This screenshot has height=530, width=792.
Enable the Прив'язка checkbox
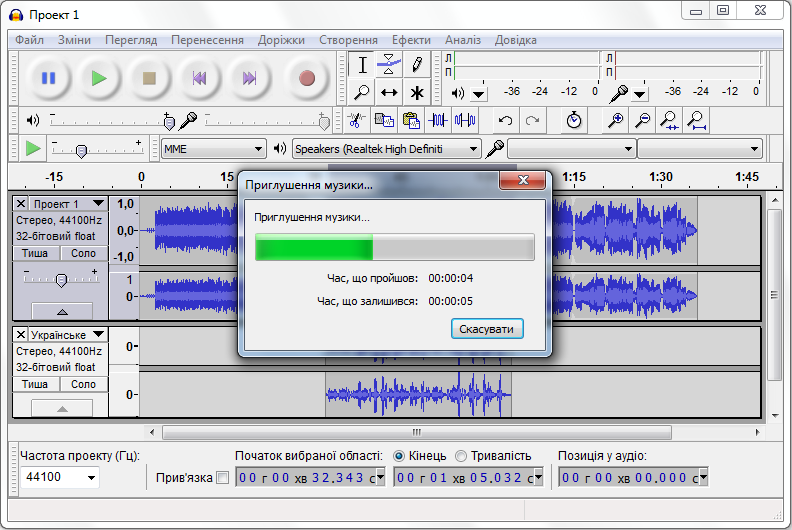pos(222,478)
